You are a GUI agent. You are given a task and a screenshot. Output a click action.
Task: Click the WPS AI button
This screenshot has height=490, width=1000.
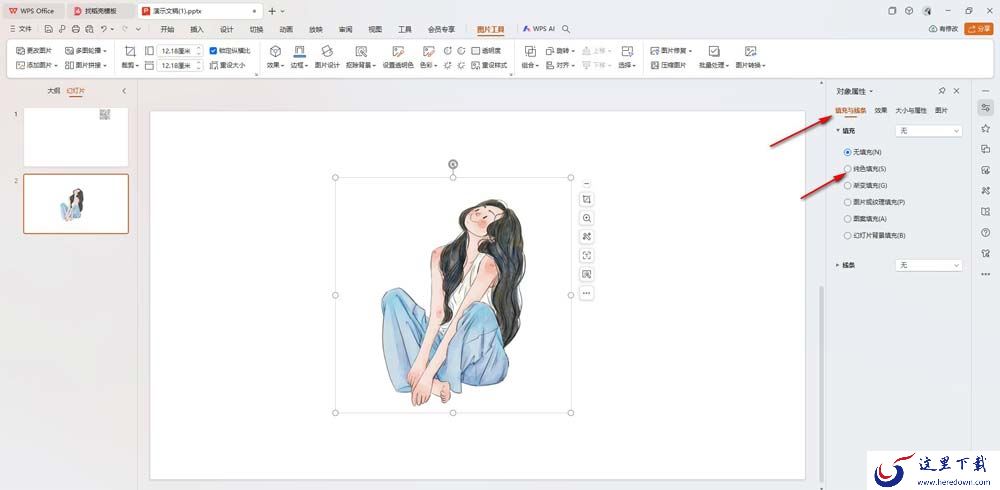point(539,29)
